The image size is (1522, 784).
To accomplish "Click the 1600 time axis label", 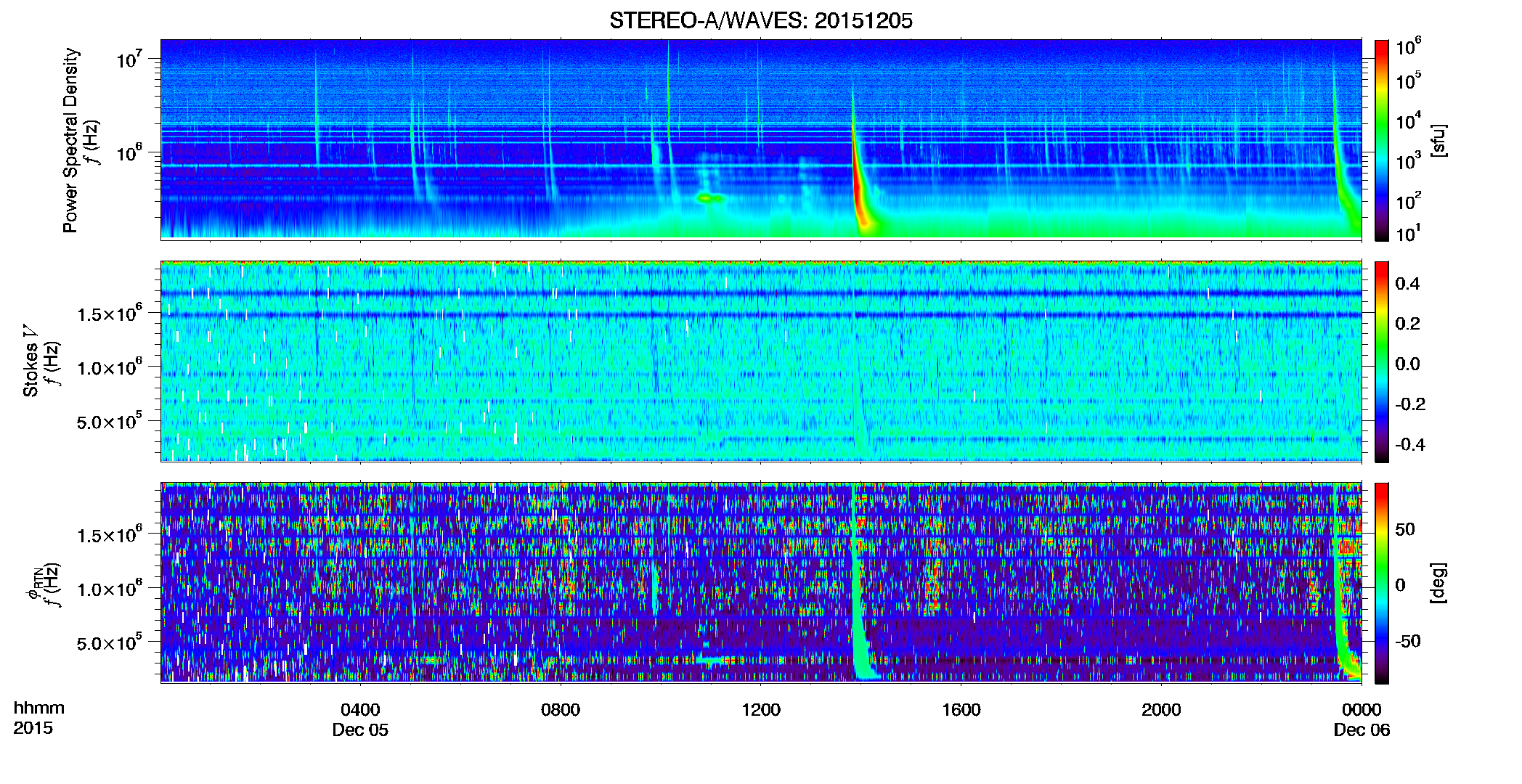I will pos(961,709).
